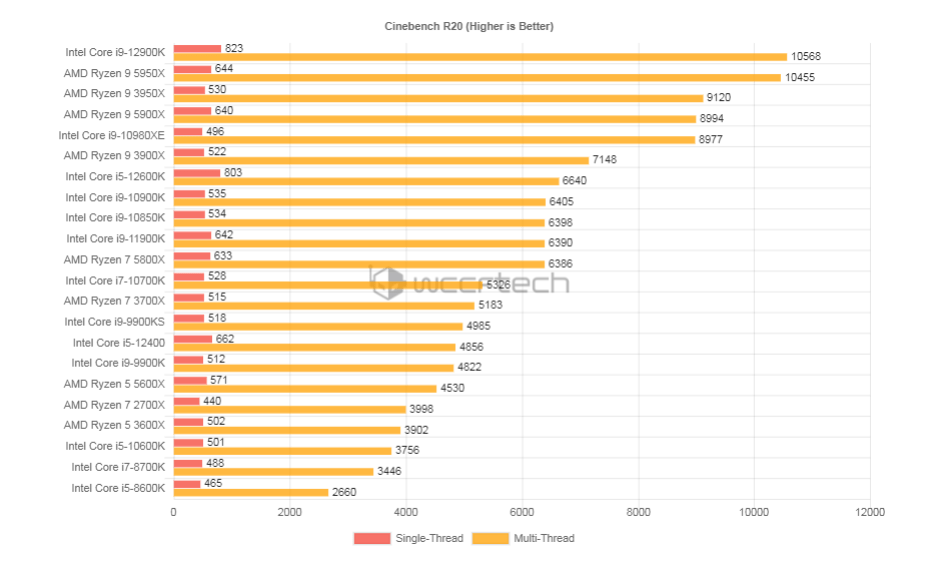The width and height of the screenshot is (947, 565).
Task: Toggle the Single-Thread legend label
Action: [429, 538]
